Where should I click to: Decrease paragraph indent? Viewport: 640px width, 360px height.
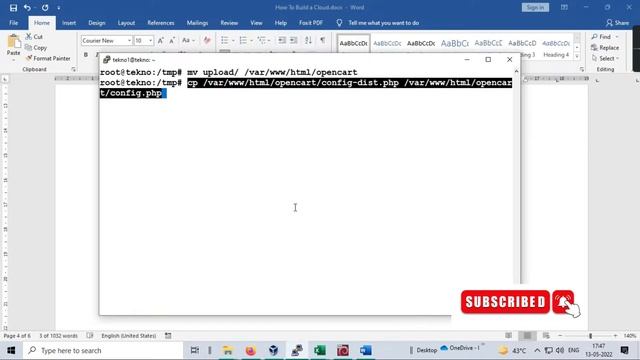coord(282,40)
